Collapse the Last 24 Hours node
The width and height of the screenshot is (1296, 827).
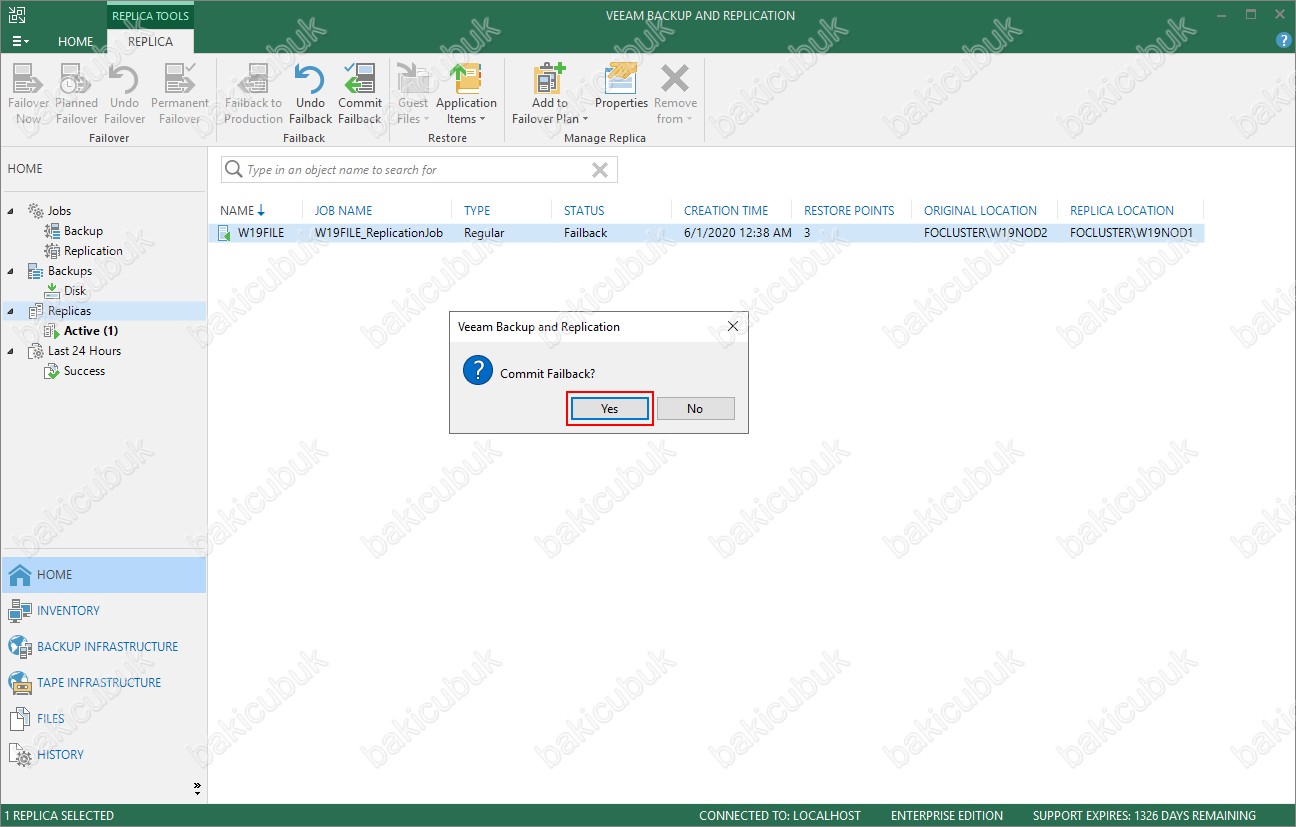(x=12, y=351)
